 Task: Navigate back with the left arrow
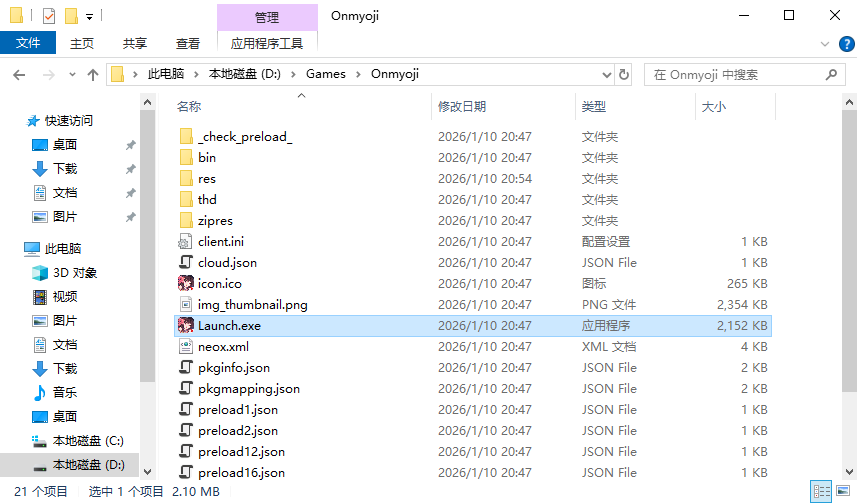click(19, 75)
